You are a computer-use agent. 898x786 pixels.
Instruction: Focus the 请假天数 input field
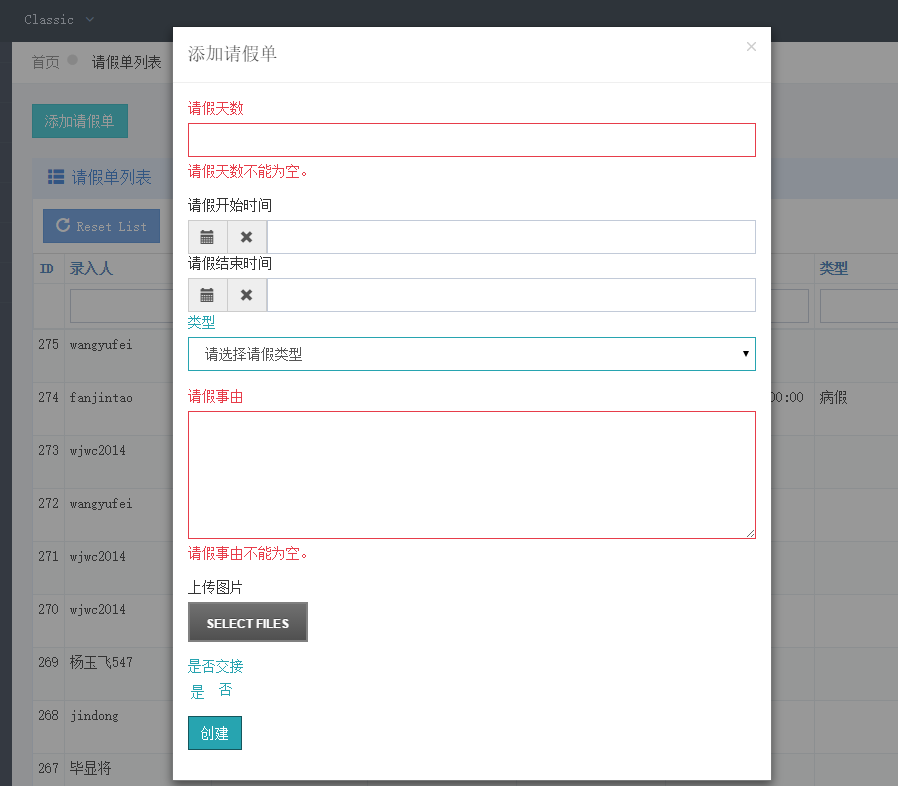pos(471,140)
